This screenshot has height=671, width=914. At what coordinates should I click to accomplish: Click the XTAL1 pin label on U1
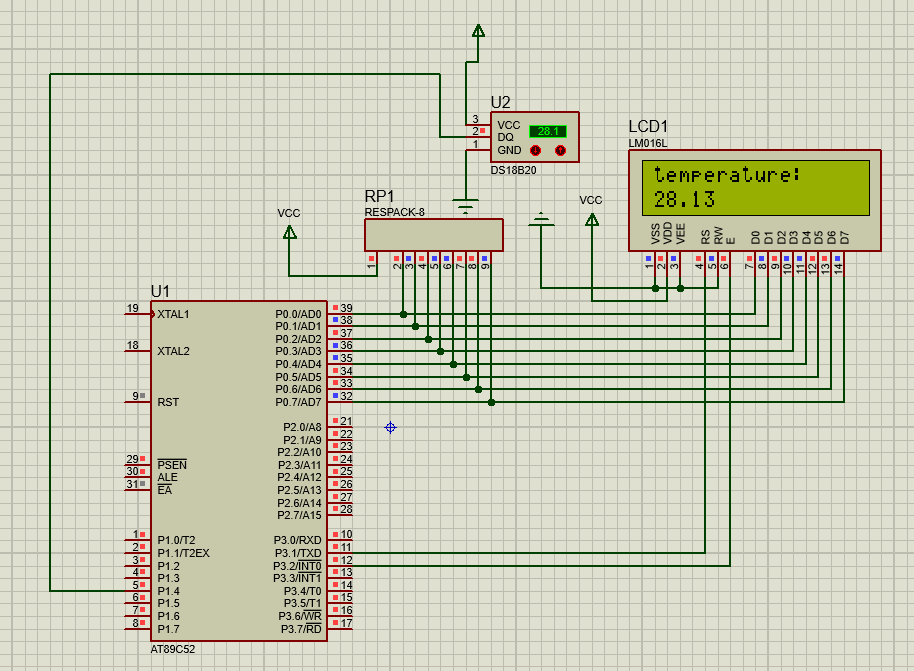click(173, 314)
